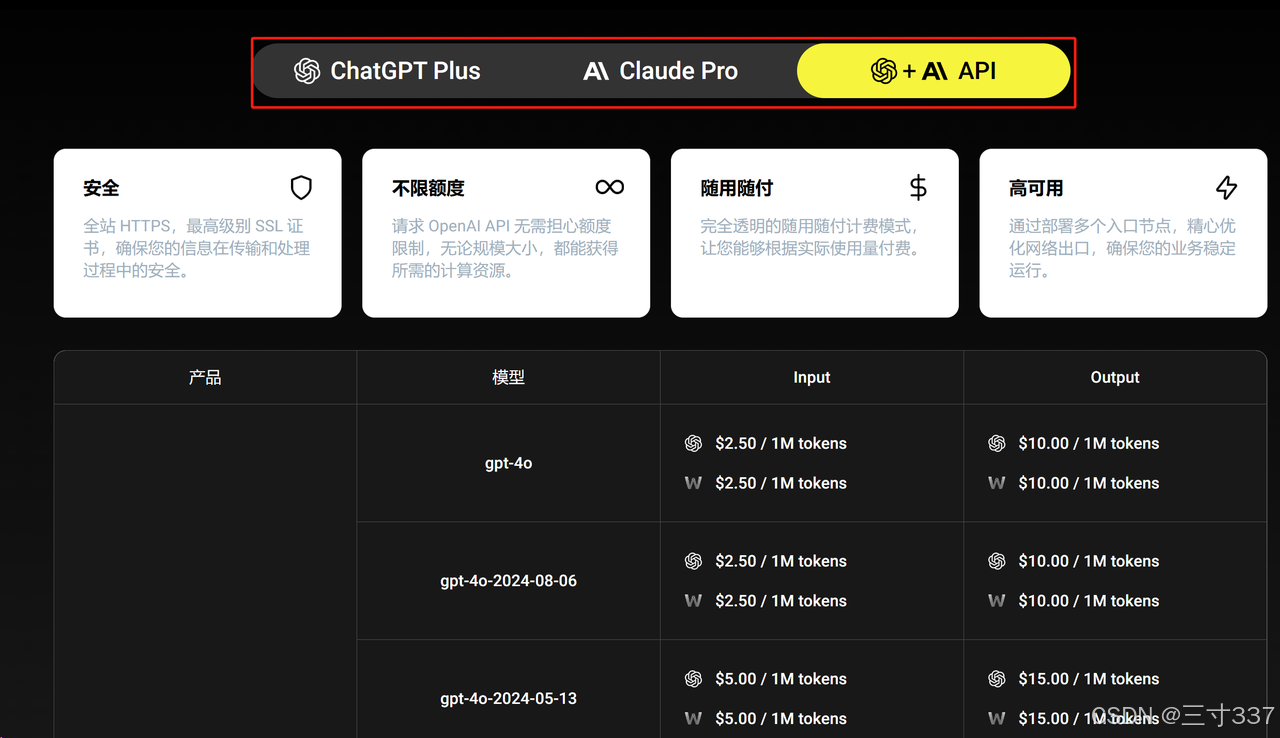Click OpenAI icon in gpt-4o-2024-05-13 Input cell
Screen dimensions: 1280x738
[x=693, y=679]
